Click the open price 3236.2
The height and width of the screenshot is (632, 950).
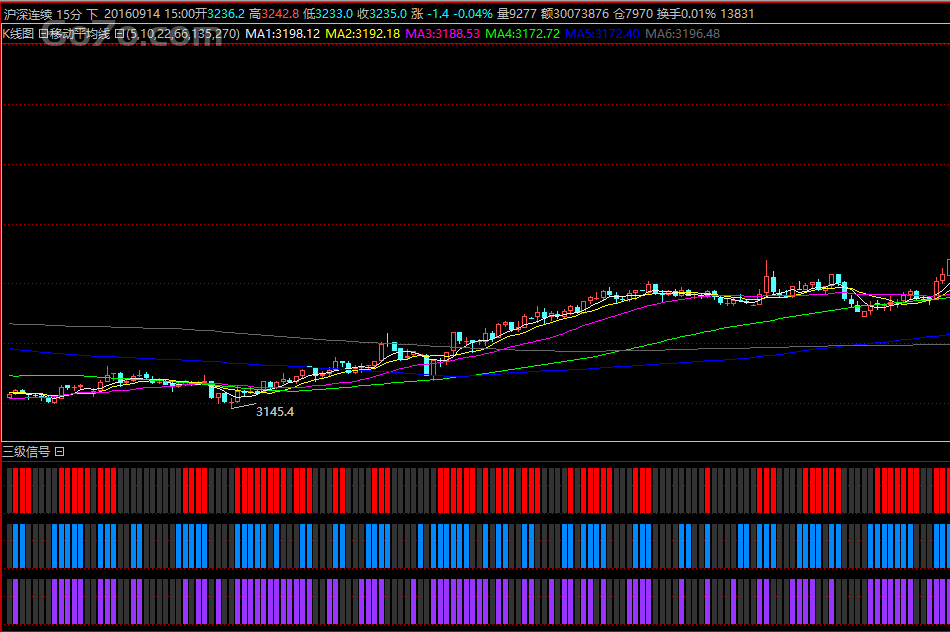click(x=226, y=13)
